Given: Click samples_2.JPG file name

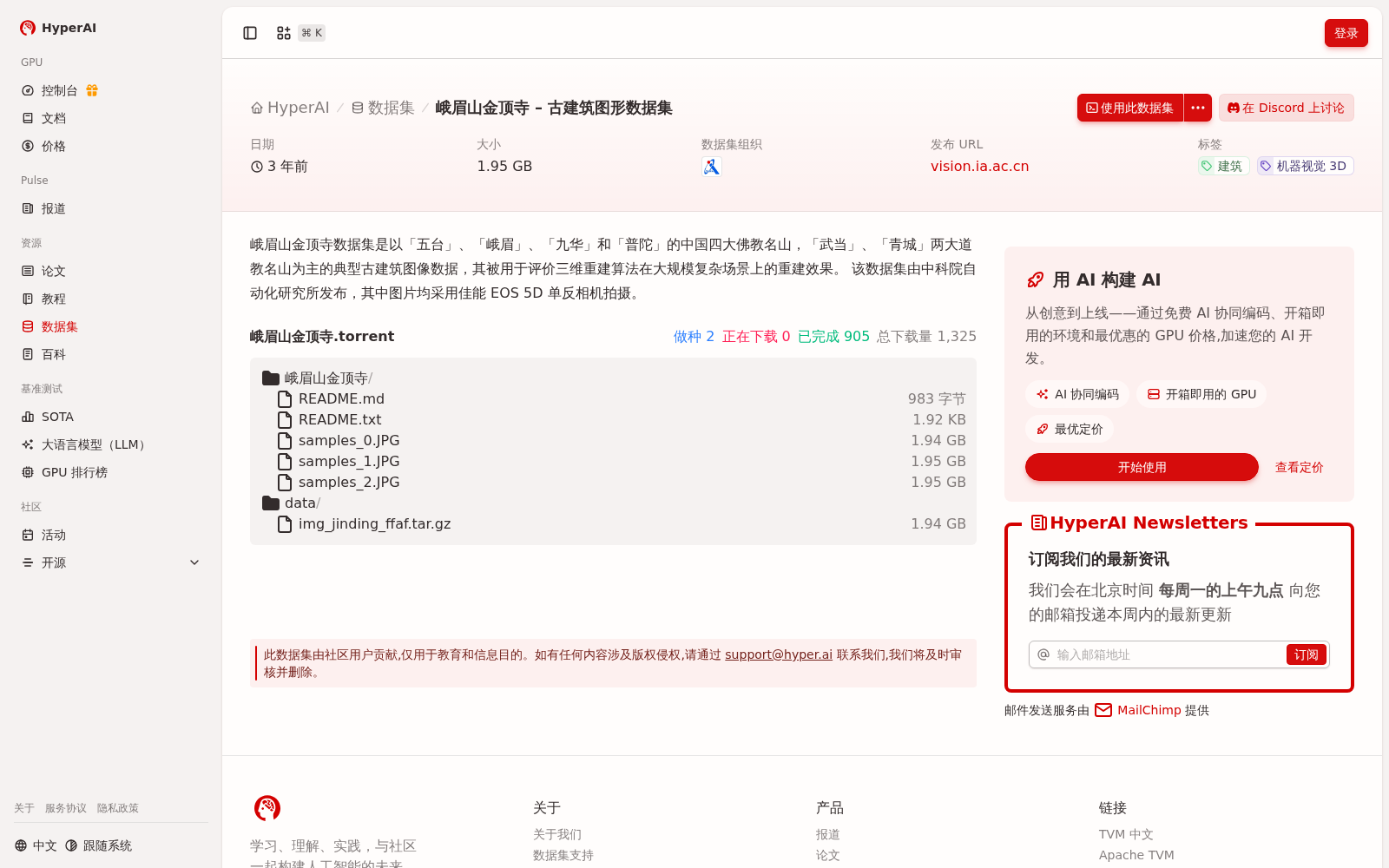Looking at the screenshot, I should 349,482.
